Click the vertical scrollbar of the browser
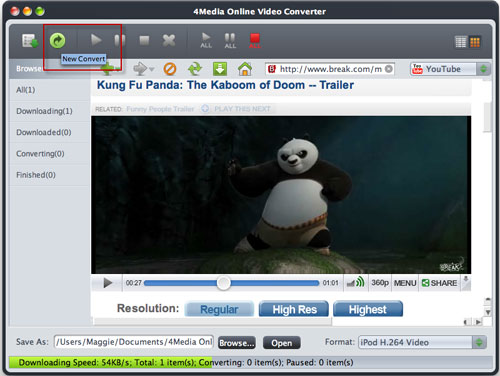The width and height of the screenshot is (500, 376). 487,117
